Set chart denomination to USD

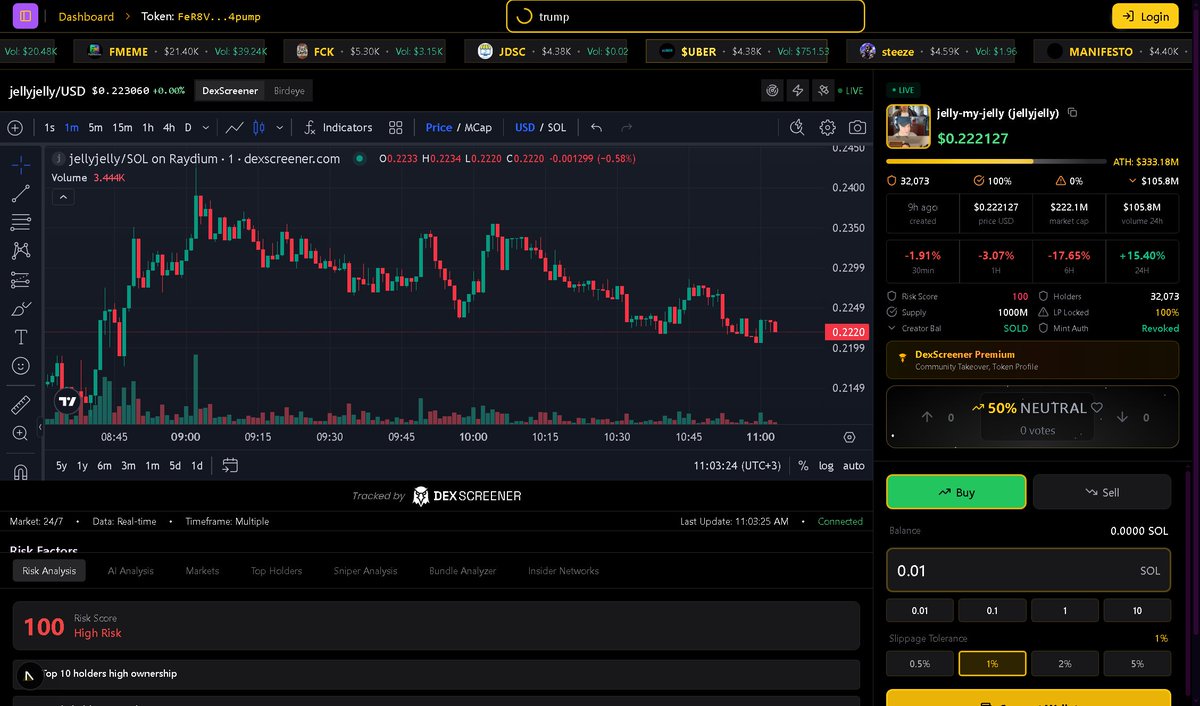click(525, 127)
